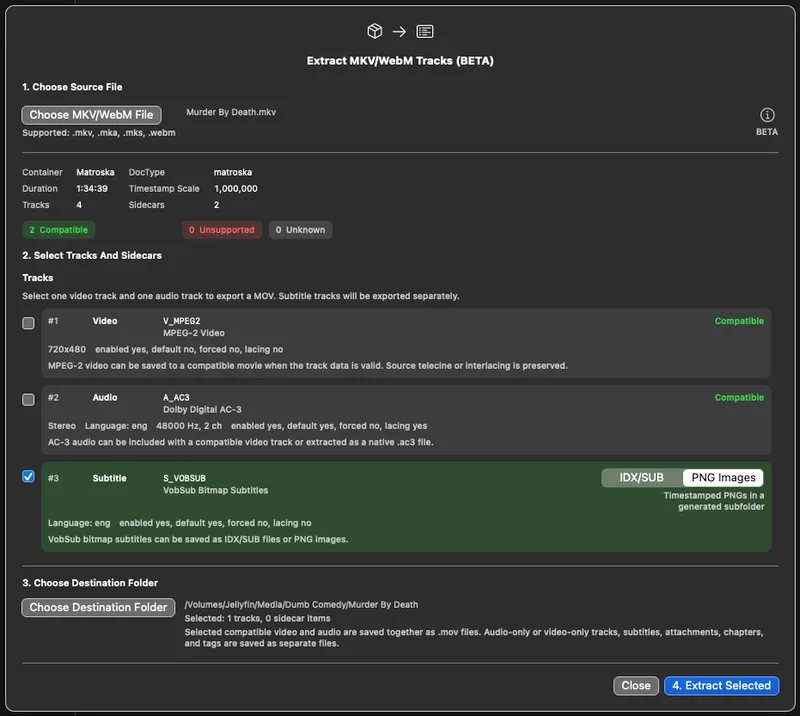This screenshot has width=800, height=716.
Task: Click the MPEG-2 Video description
Action: coord(194,333)
